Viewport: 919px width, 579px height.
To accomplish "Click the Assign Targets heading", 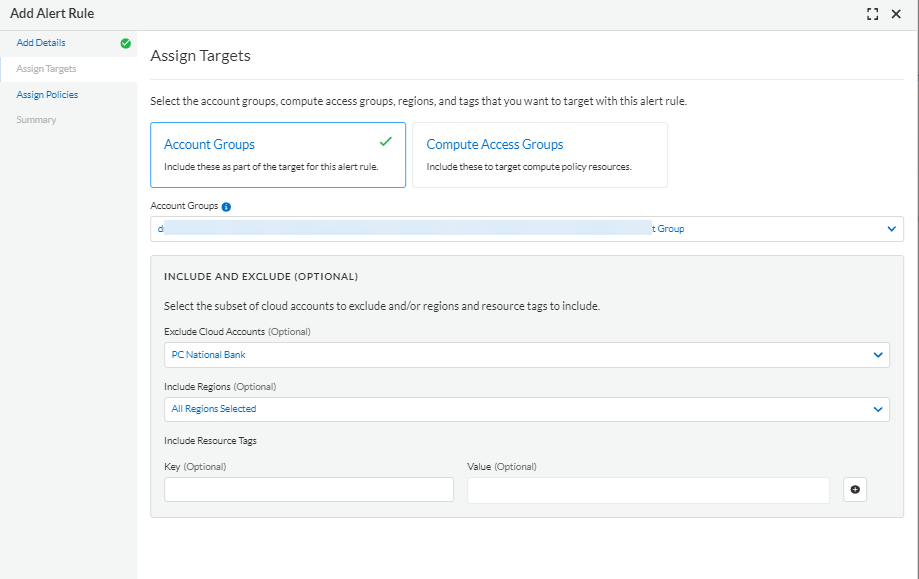I will coord(200,56).
